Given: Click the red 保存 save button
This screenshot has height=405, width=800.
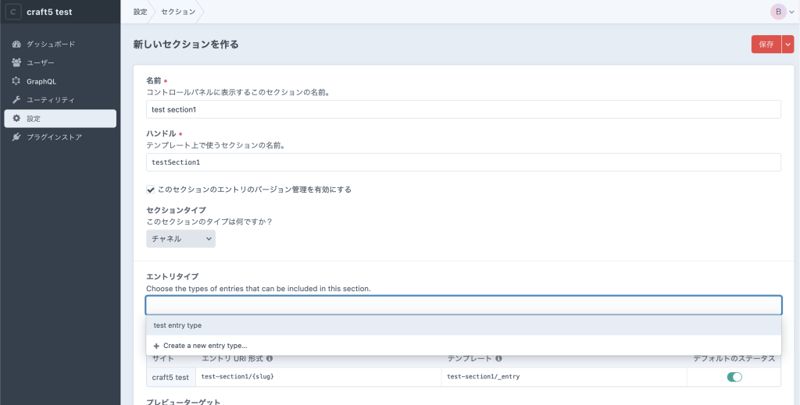Looking at the screenshot, I should tap(766, 44).
